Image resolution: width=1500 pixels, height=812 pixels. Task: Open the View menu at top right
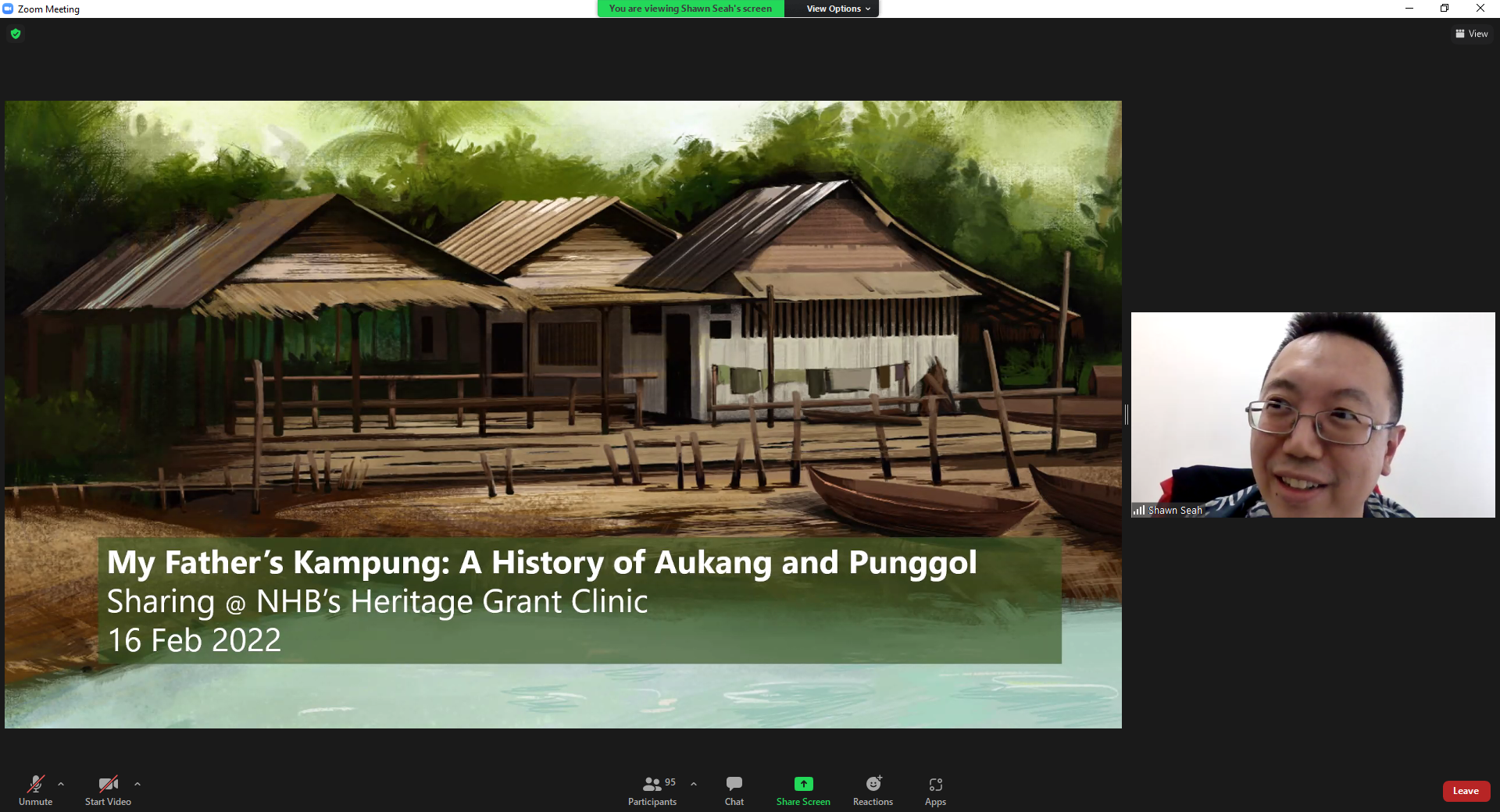tap(1472, 34)
